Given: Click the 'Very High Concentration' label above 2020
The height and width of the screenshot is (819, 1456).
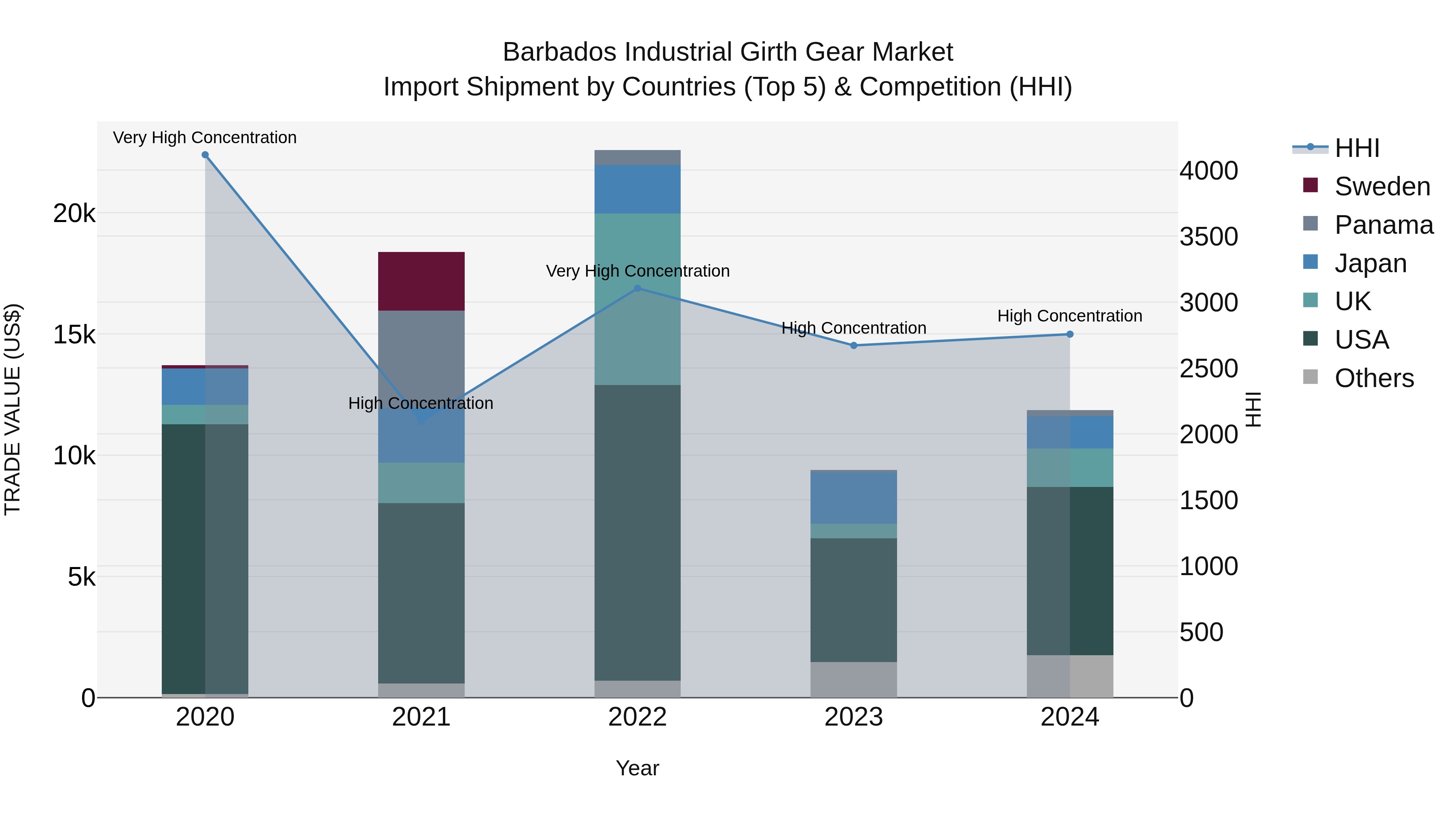Looking at the screenshot, I should coord(205,138).
